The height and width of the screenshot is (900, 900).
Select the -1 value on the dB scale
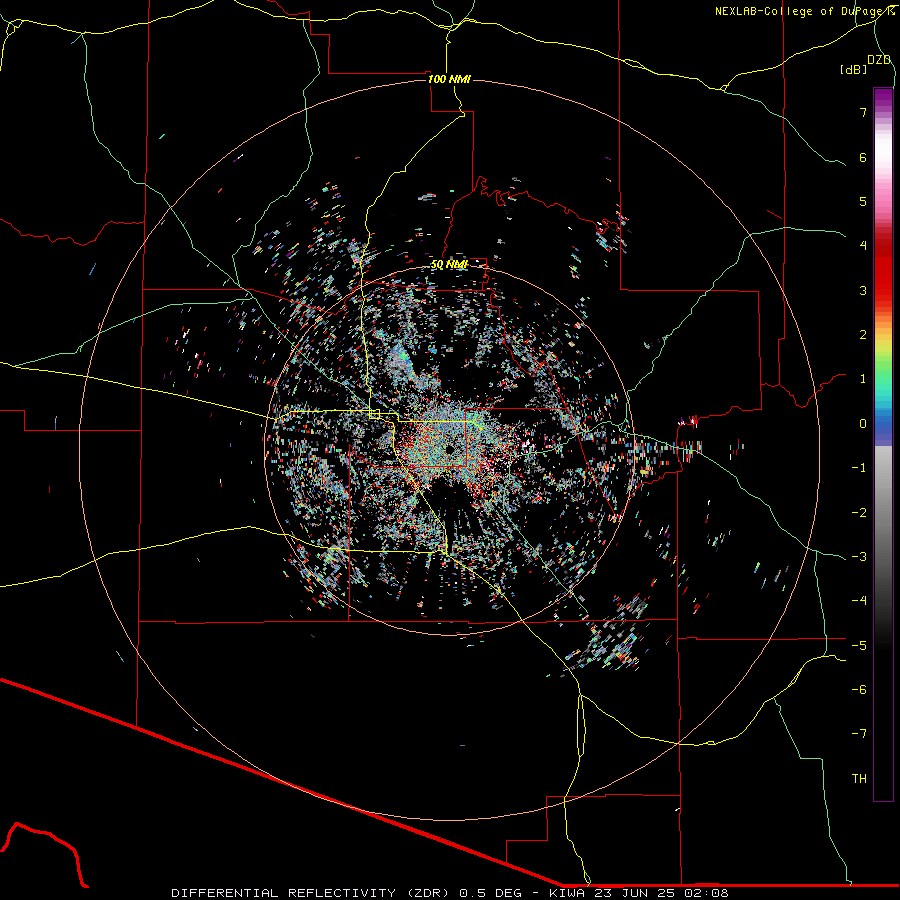click(x=859, y=468)
